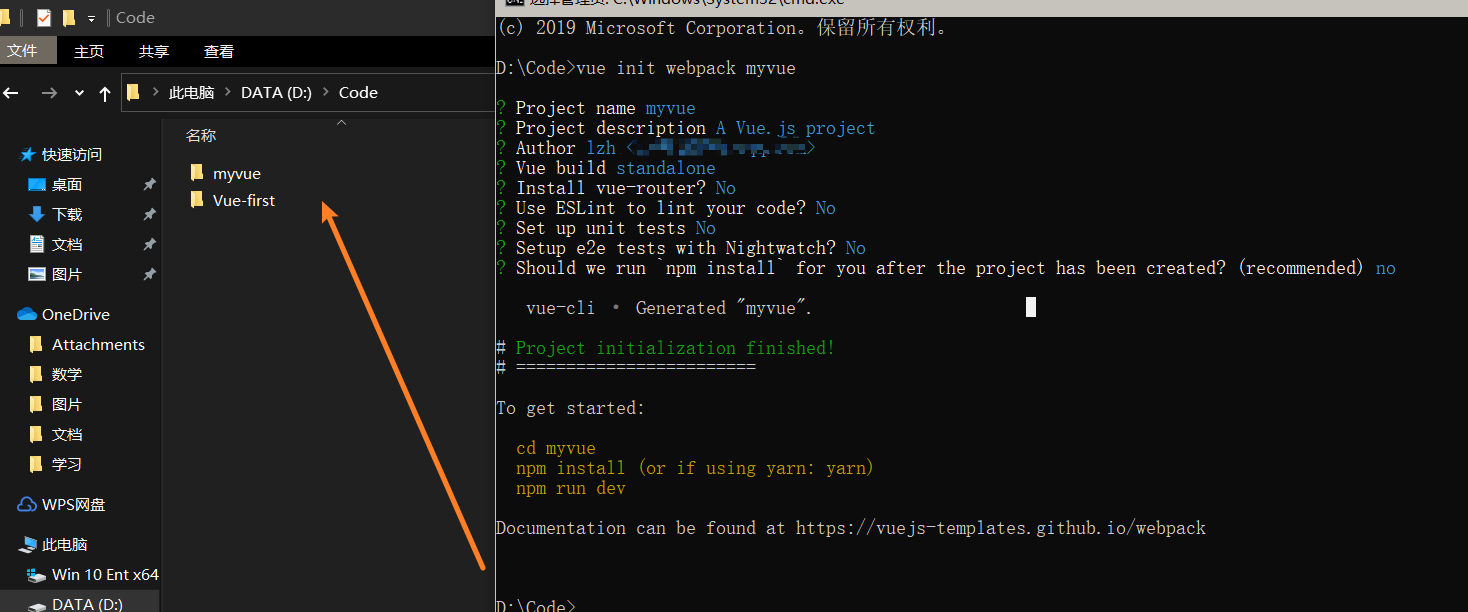Select the myvue folder in the file list
Screen dimensions: 1468x612
pos(237,174)
